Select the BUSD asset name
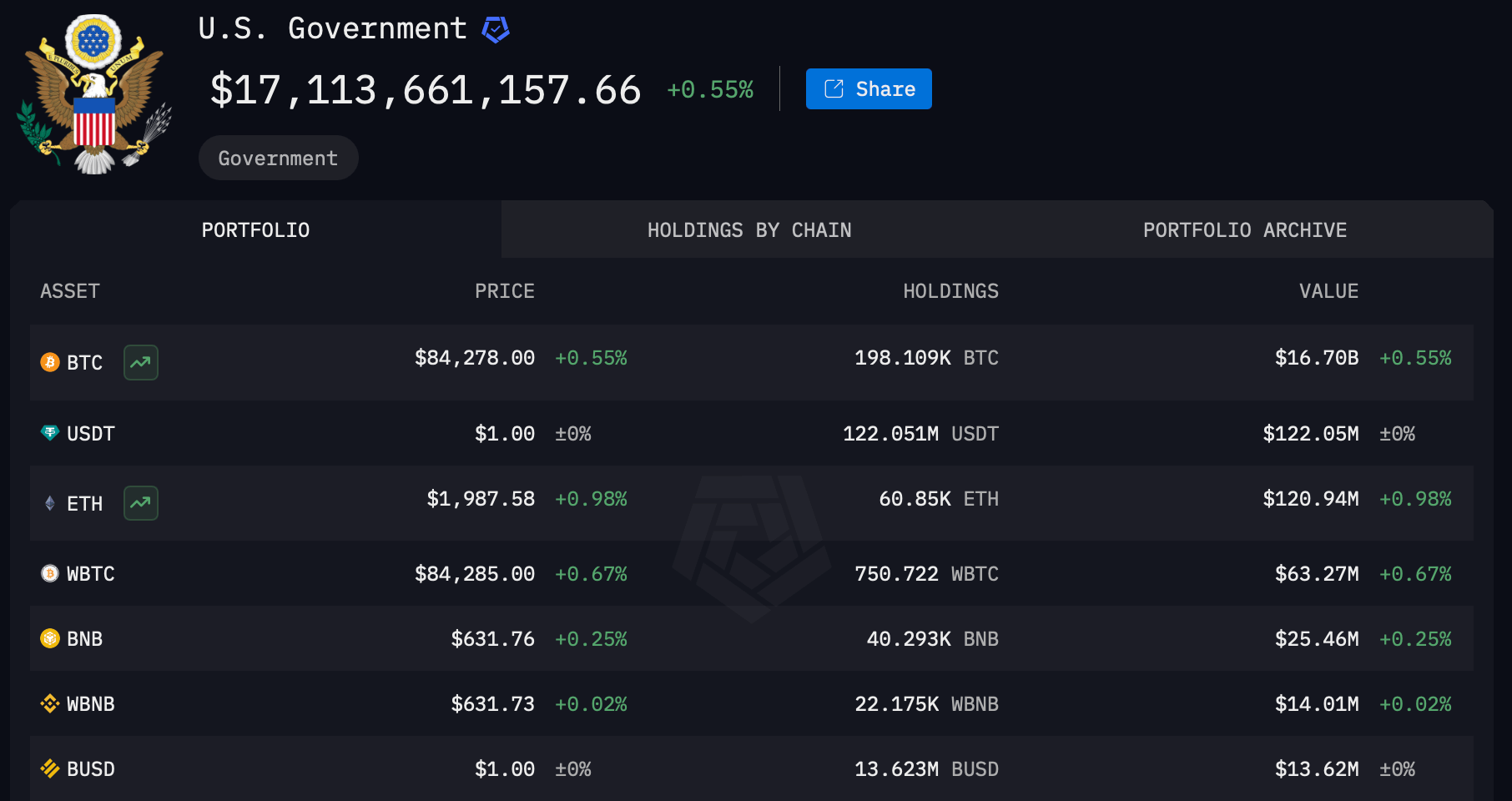 [x=91, y=769]
